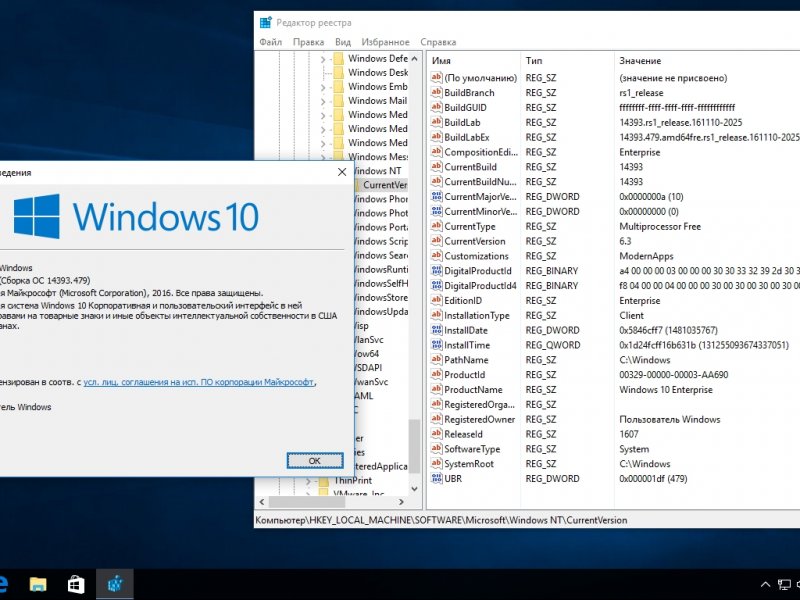Click the tree pane's scroll up arrow
This screenshot has width=800, height=600.
coord(415,59)
